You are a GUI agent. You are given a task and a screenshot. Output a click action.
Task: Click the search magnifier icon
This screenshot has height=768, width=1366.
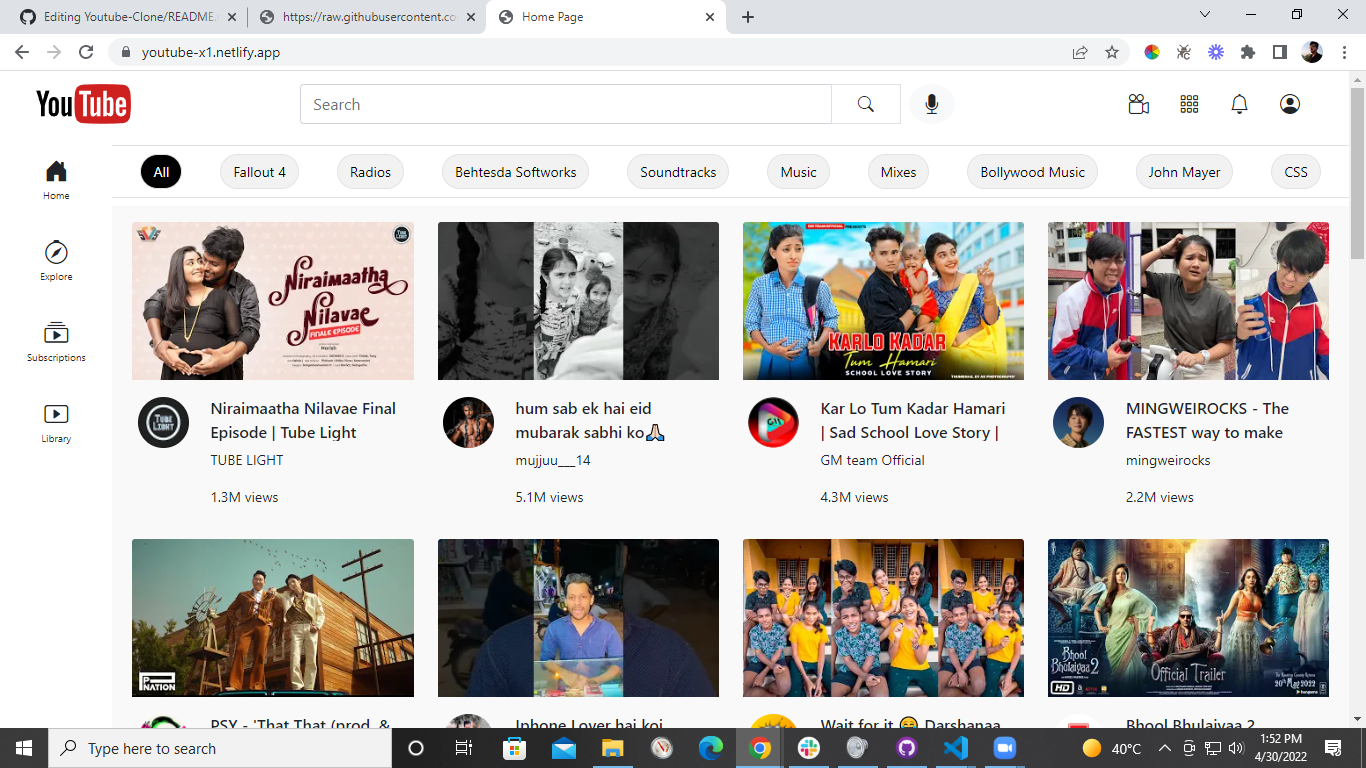click(x=865, y=103)
